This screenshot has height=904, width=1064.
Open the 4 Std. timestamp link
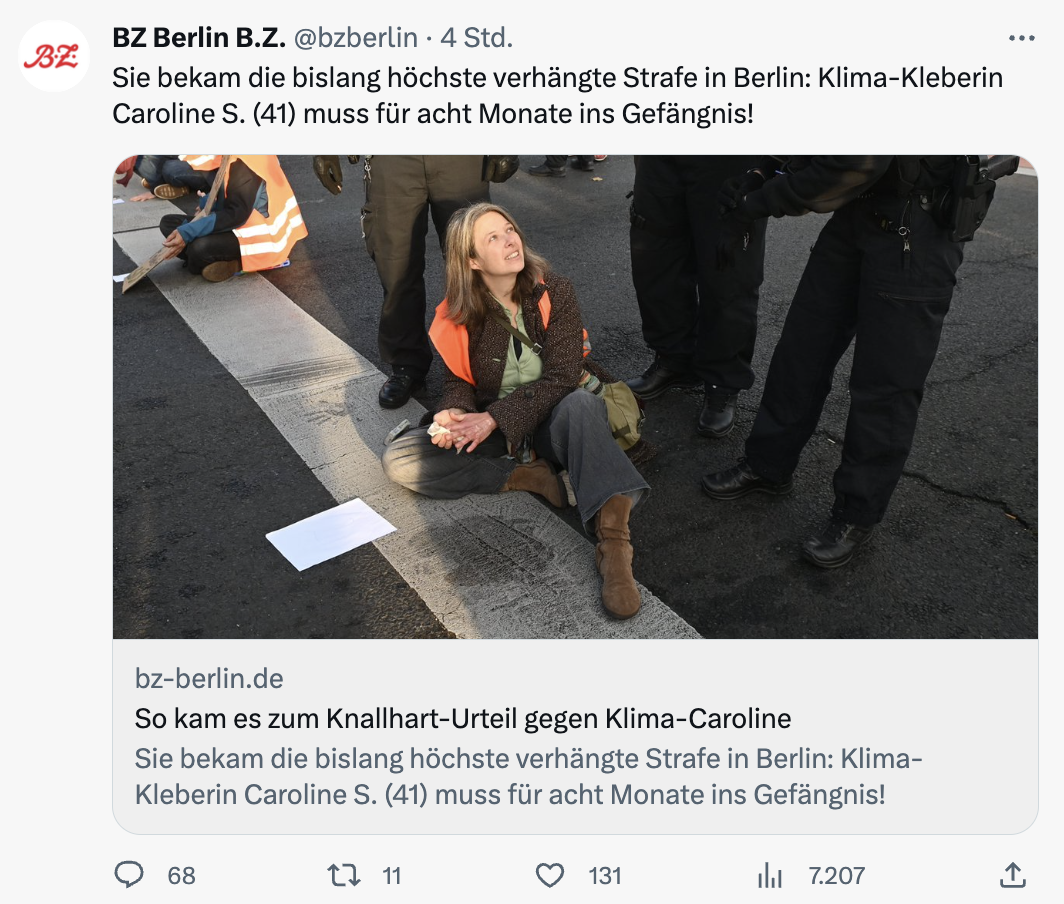coord(476,38)
